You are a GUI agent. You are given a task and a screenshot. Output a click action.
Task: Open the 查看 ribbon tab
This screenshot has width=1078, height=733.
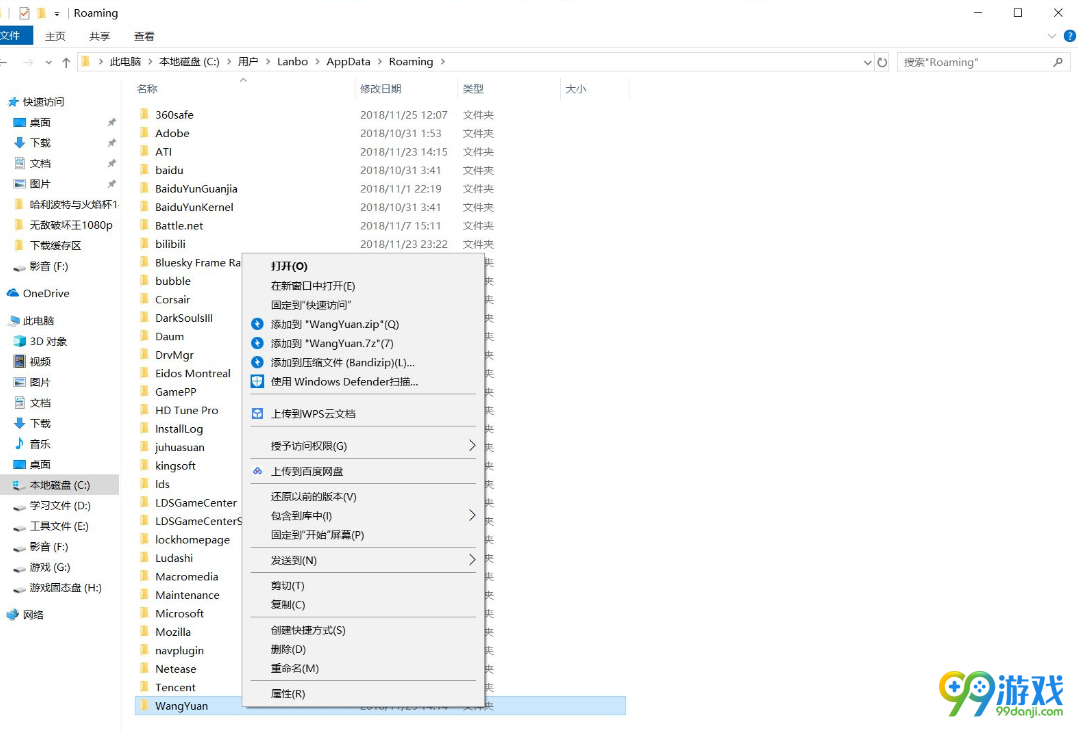[144, 36]
